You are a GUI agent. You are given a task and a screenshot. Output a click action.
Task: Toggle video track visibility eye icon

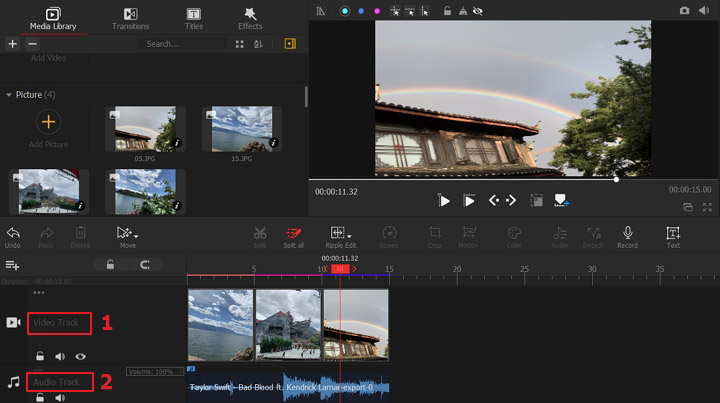[x=80, y=356]
